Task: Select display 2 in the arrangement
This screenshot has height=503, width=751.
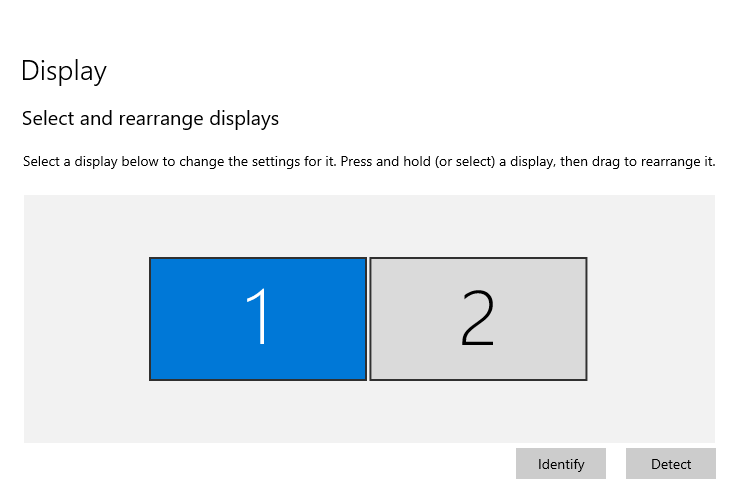Action: tap(478, 319)
